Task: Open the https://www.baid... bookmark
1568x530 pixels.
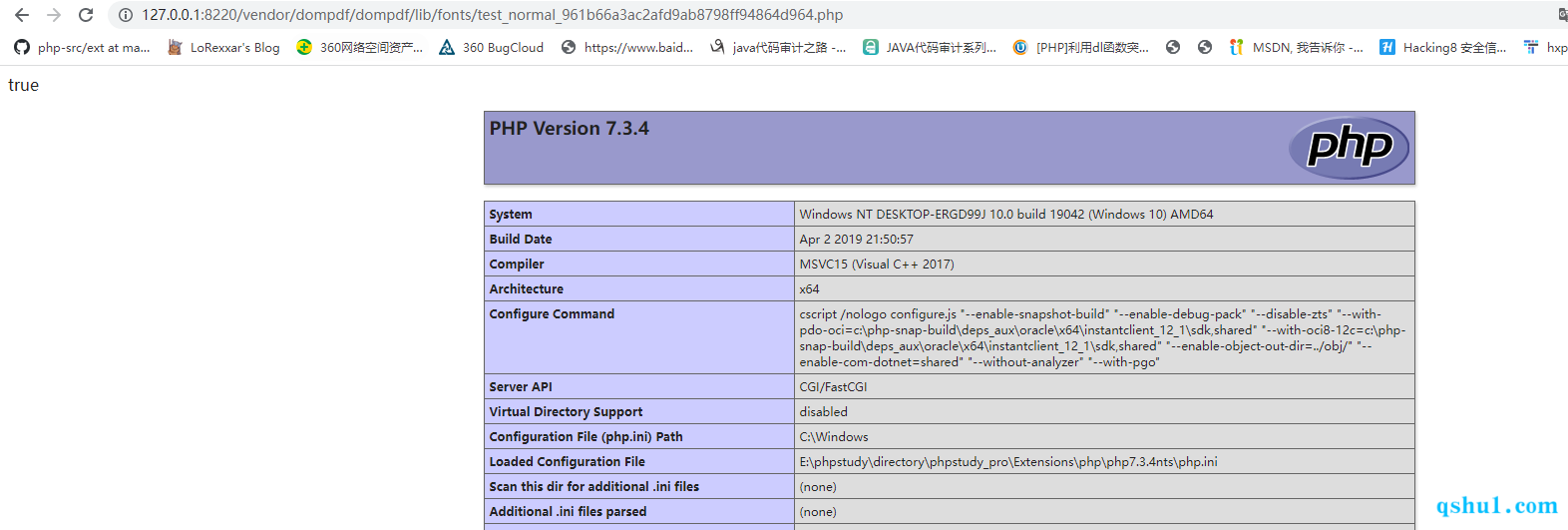Action: (626, 47)
